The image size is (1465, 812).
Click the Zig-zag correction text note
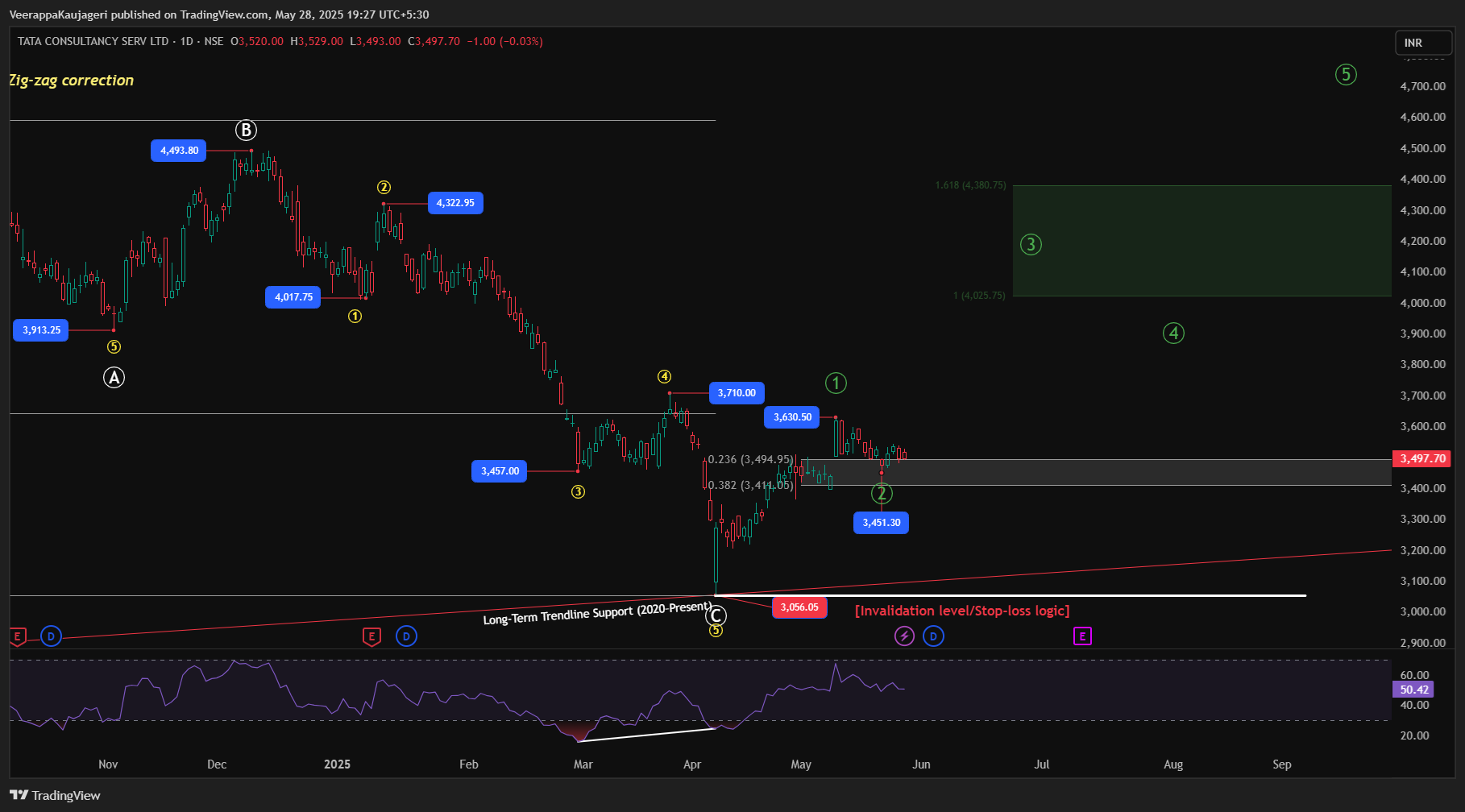[71, 81]
